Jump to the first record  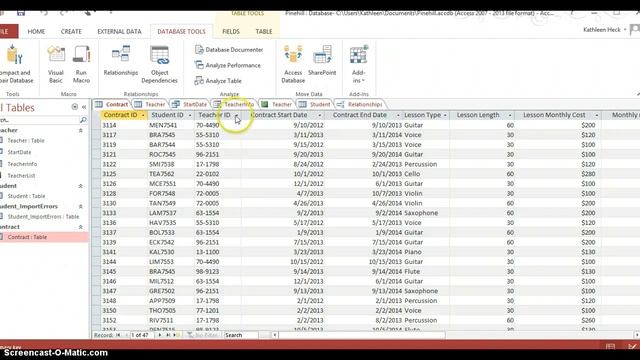118,335
